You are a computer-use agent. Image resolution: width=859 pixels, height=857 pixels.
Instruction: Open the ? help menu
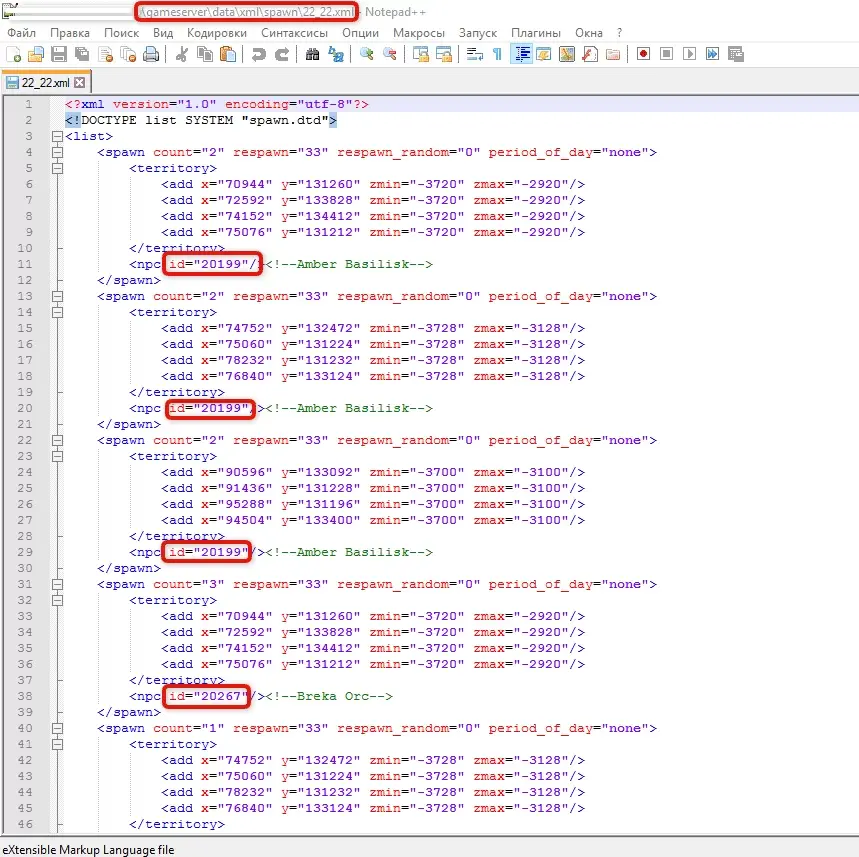tap(619, 33)
